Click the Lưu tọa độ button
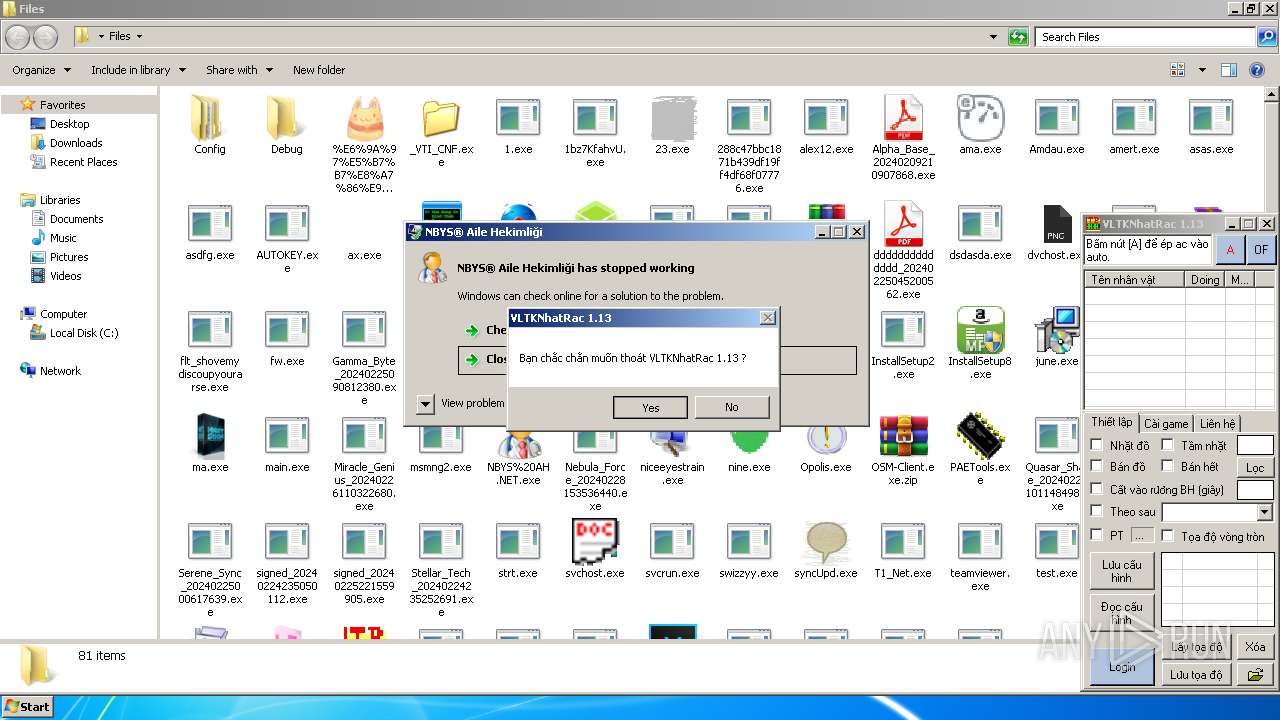 point(1195,675)
